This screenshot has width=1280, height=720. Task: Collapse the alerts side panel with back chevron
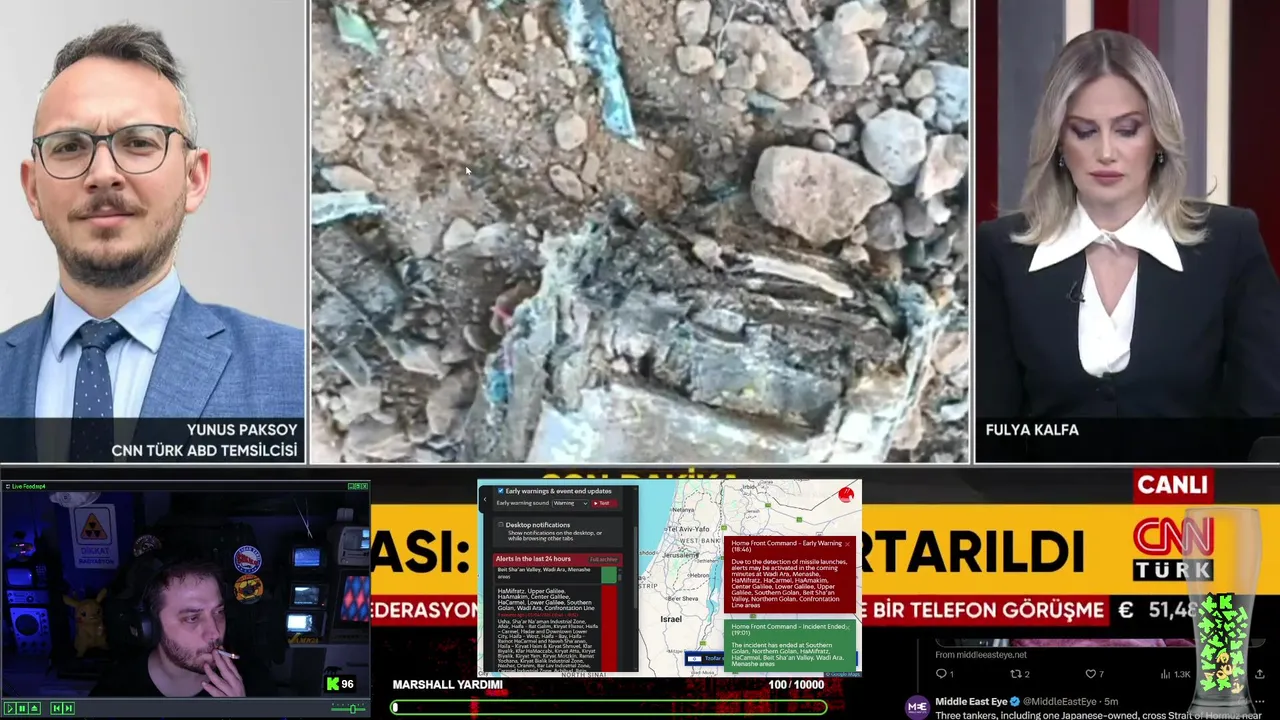coord(485,499)
